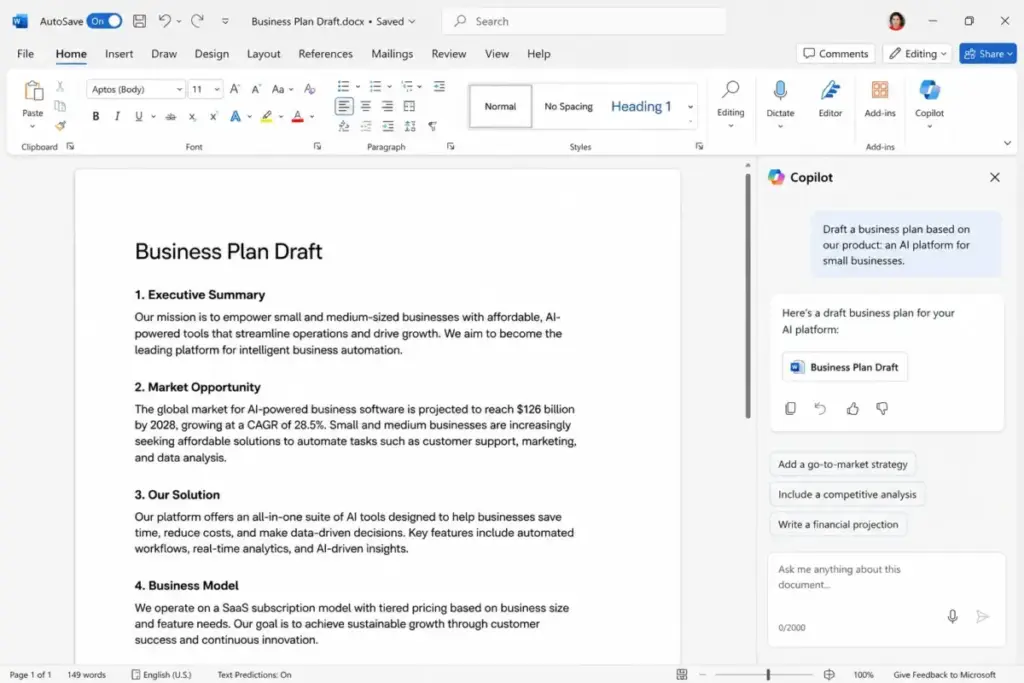
Task: Switch to the Layout tab
Action: click(263, 54)
